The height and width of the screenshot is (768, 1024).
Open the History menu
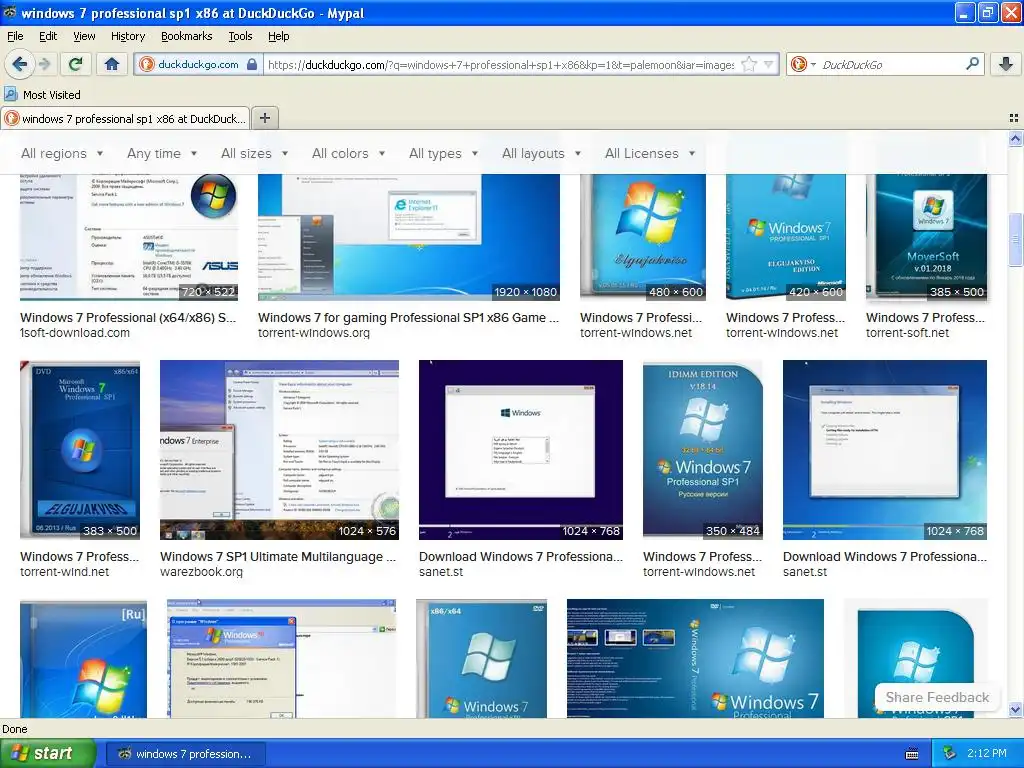[x=127, y=37]
